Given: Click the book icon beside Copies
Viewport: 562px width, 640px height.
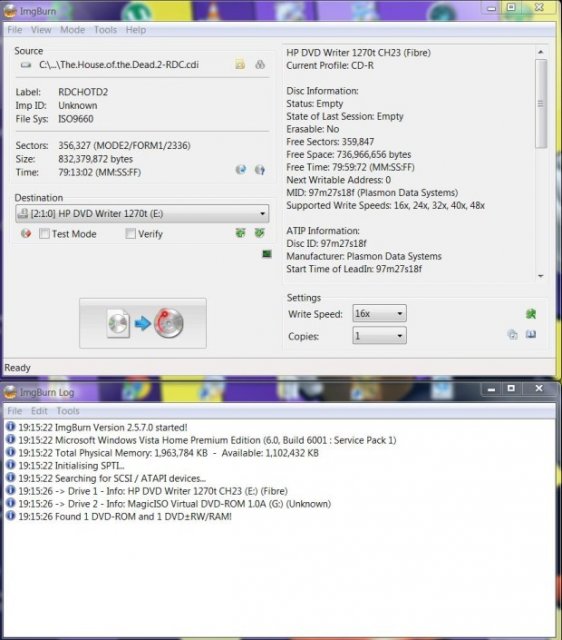Looking at the screenshot, I should (531, 335).
